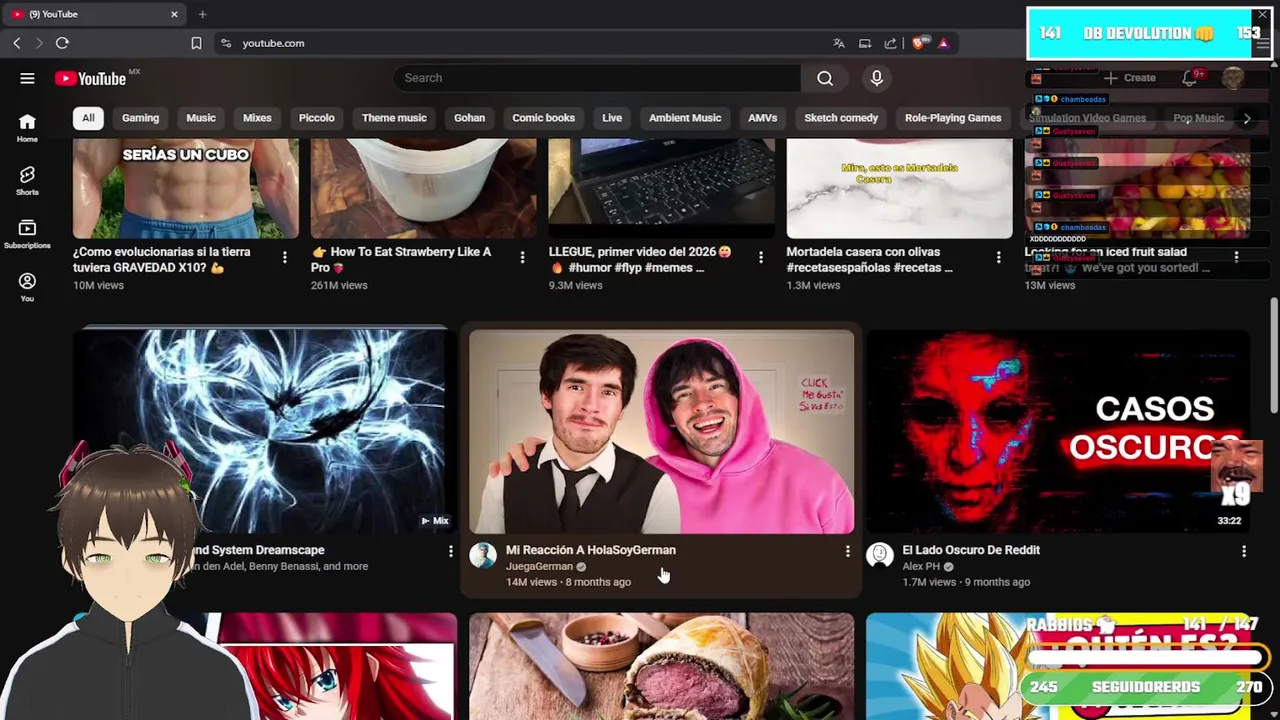This screenshot has width=1280, height=720.
Task: Open Alex PH channel link
Action: click(x=921, y=566)
